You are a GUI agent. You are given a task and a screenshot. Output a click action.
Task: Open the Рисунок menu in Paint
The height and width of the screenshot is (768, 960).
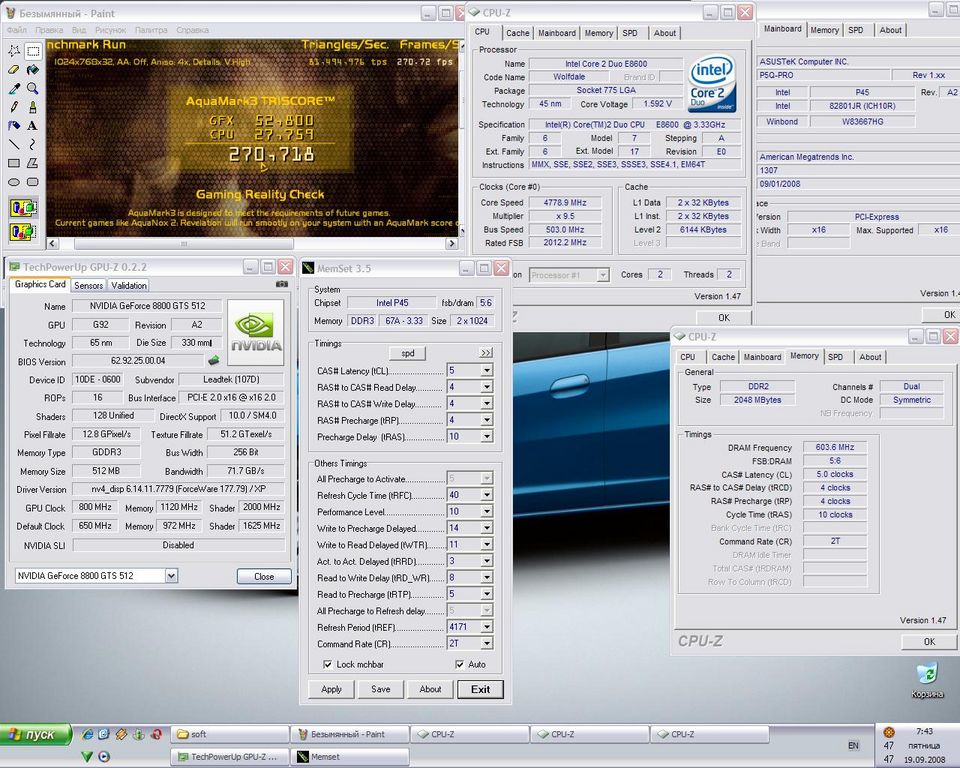(110, 30)
